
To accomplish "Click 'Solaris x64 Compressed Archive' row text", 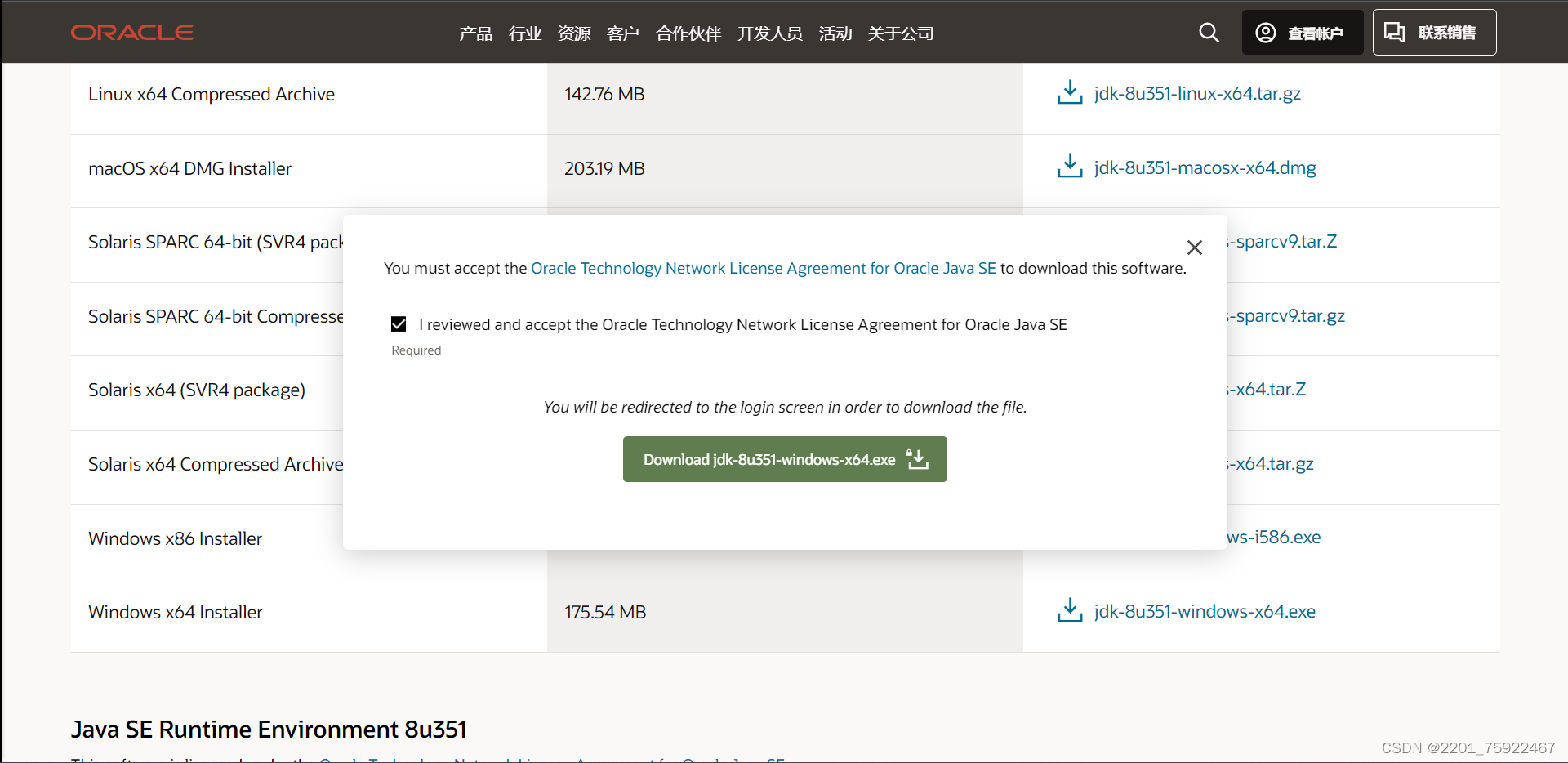I will tap(216, 464).
